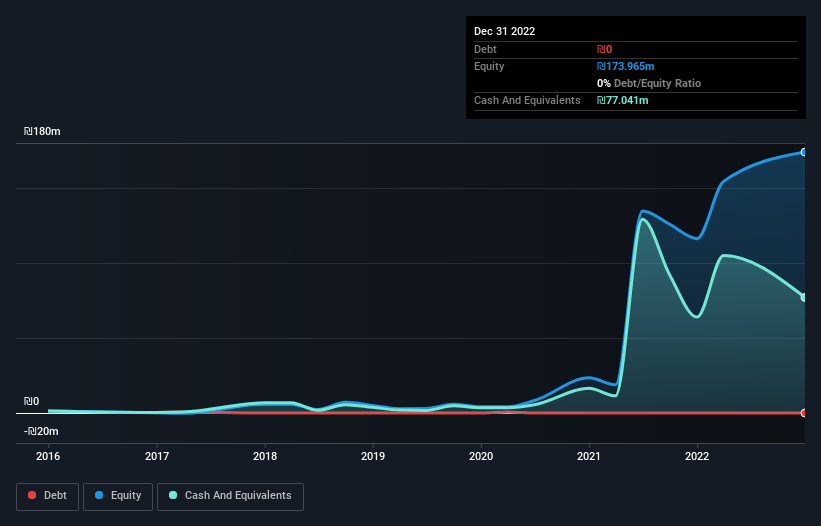Click the teal Cash And Equivalents legend dot
821x526 pixels.
click(173, 495)
